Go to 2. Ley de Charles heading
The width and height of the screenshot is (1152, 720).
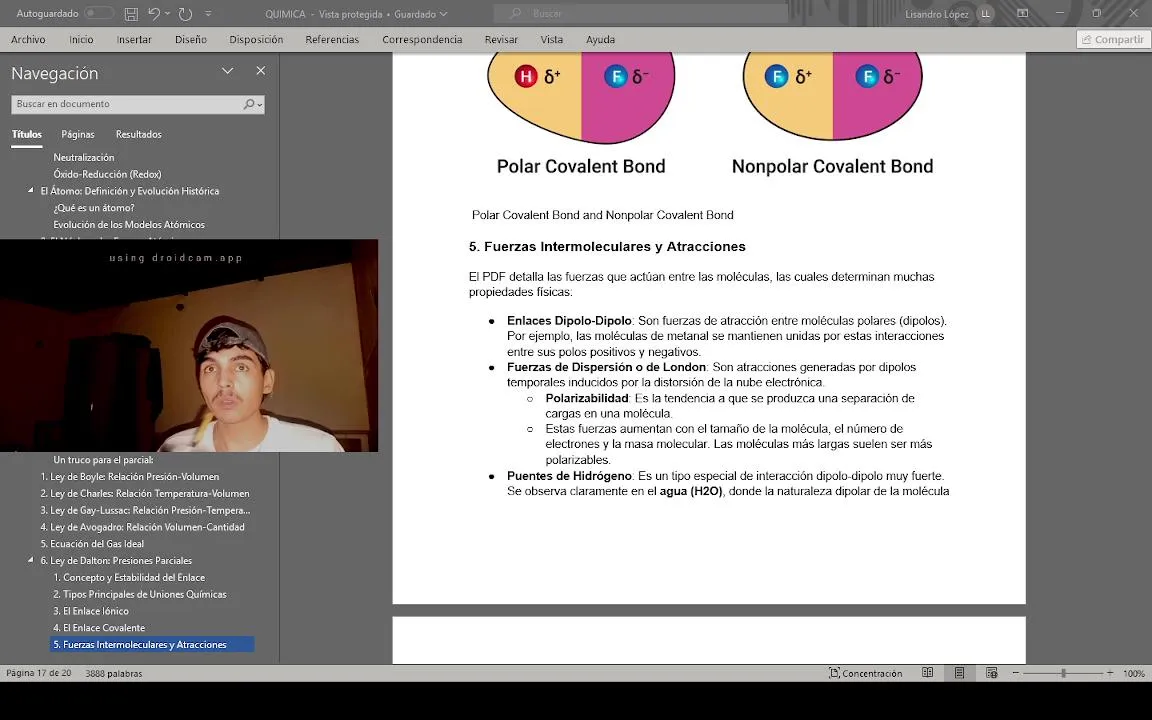coord(145,494)
